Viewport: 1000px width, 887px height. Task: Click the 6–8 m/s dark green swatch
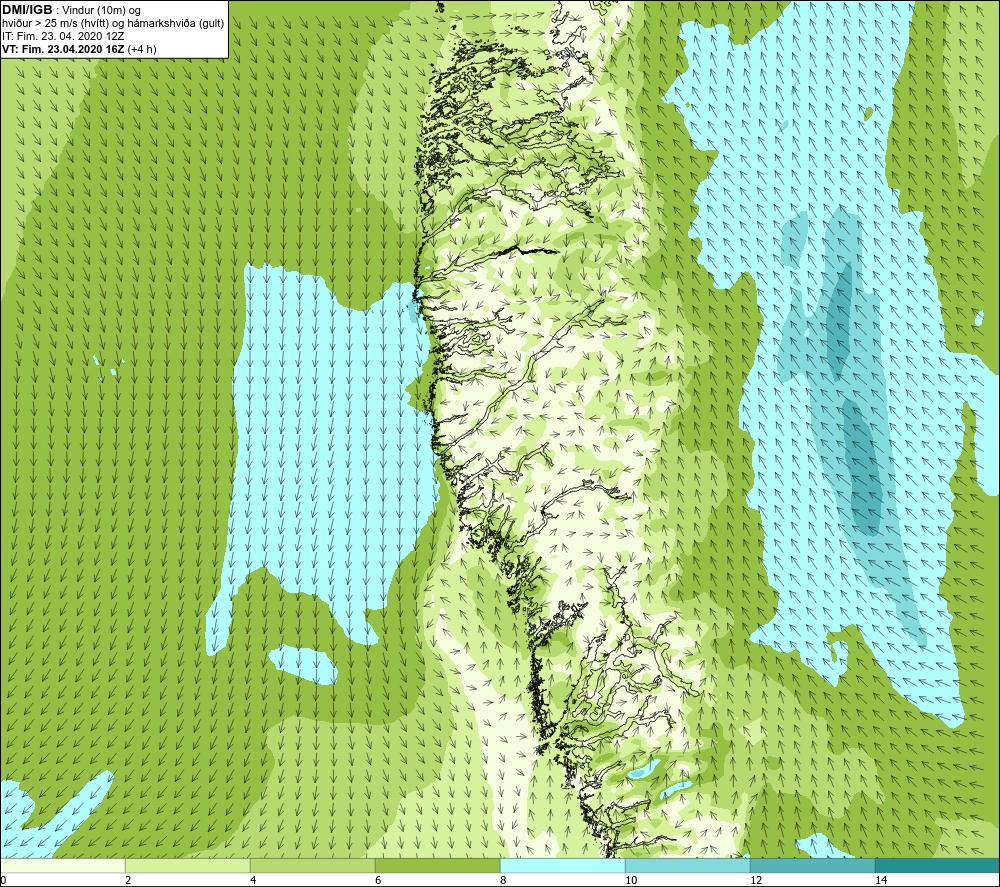[x=438, y=865]
